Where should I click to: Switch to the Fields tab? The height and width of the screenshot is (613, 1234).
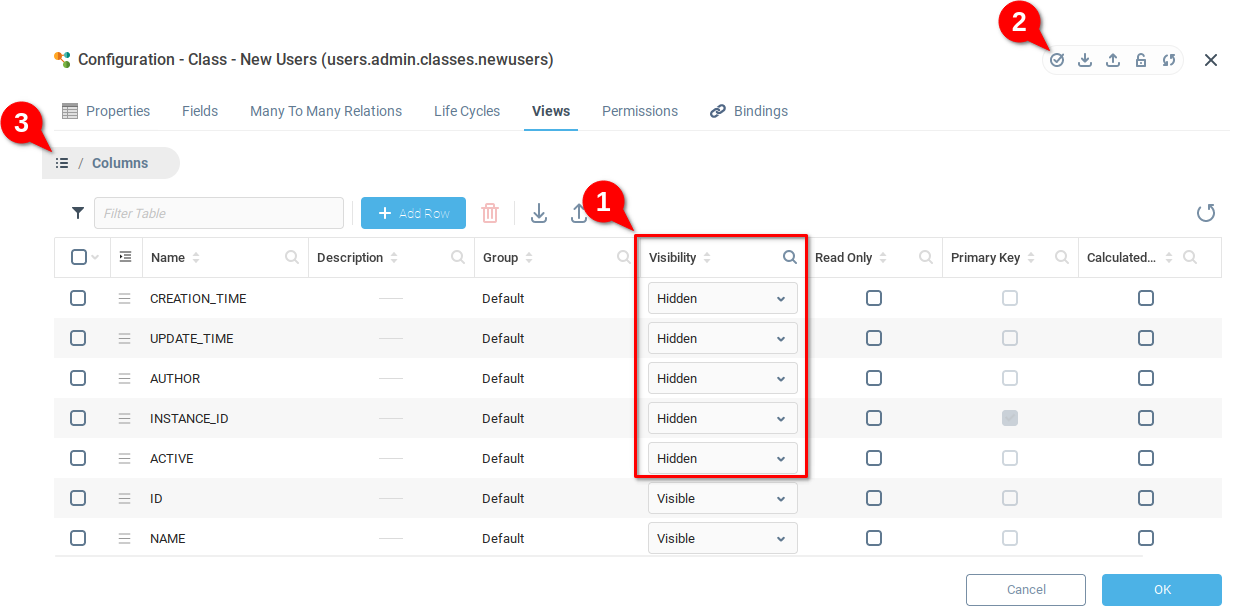(200, 111)
